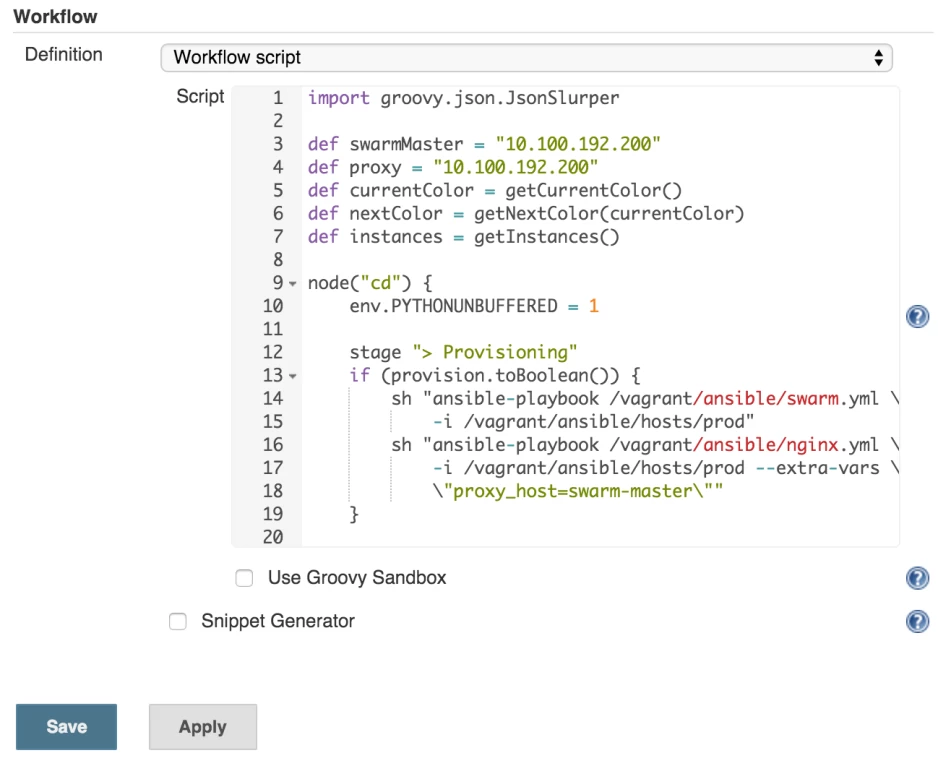The width and height of the screenshot is (938, 766).
Task: Tick the Snippet Generator checkbox
Action: click(178, 621)
